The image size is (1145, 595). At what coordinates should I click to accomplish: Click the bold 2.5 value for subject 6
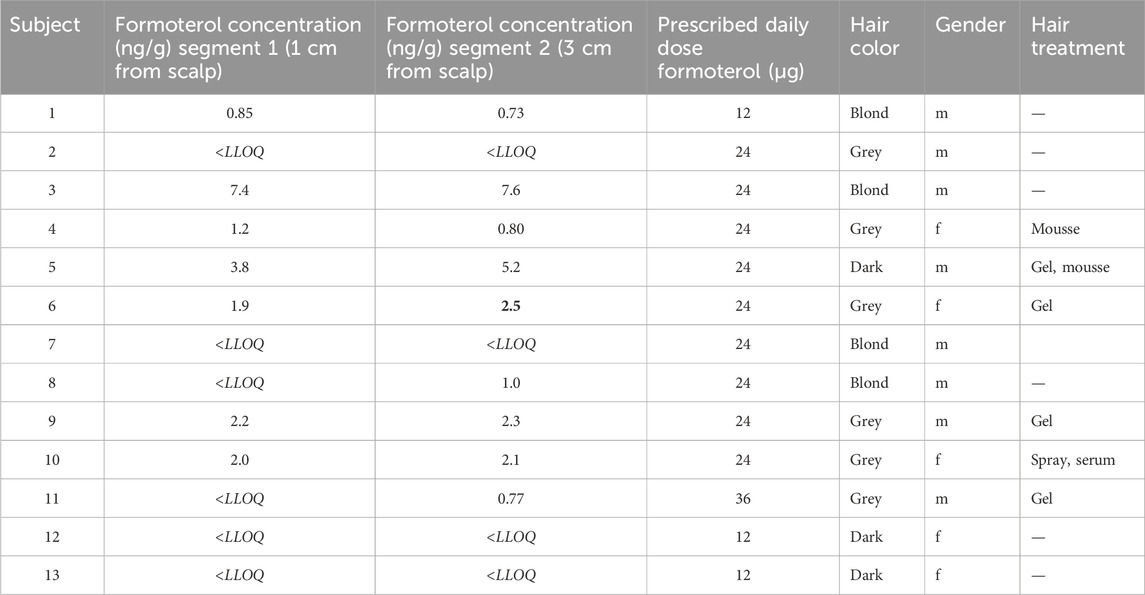point(510,306)
